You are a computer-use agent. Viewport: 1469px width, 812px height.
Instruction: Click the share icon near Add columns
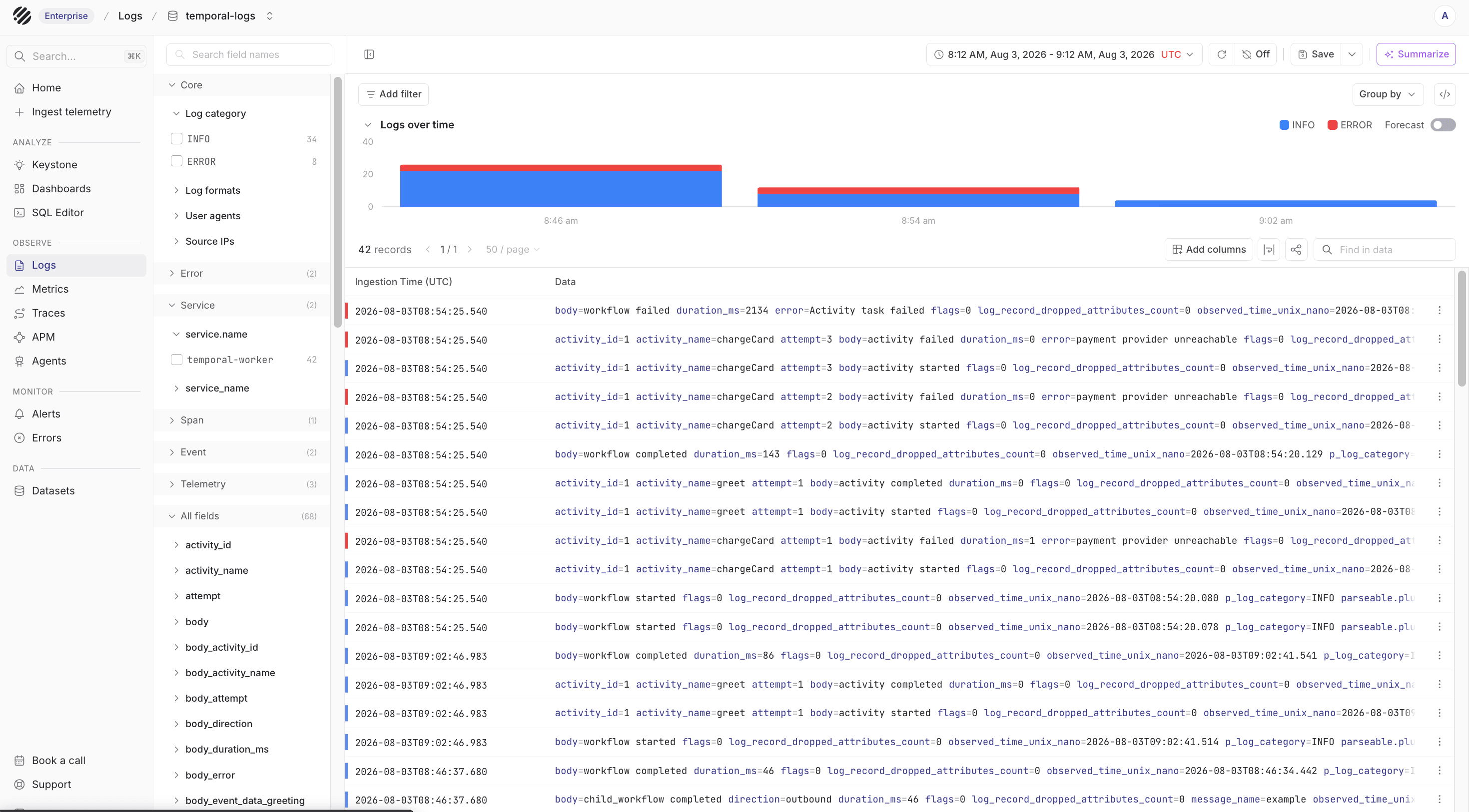[x=1296, y=250]
